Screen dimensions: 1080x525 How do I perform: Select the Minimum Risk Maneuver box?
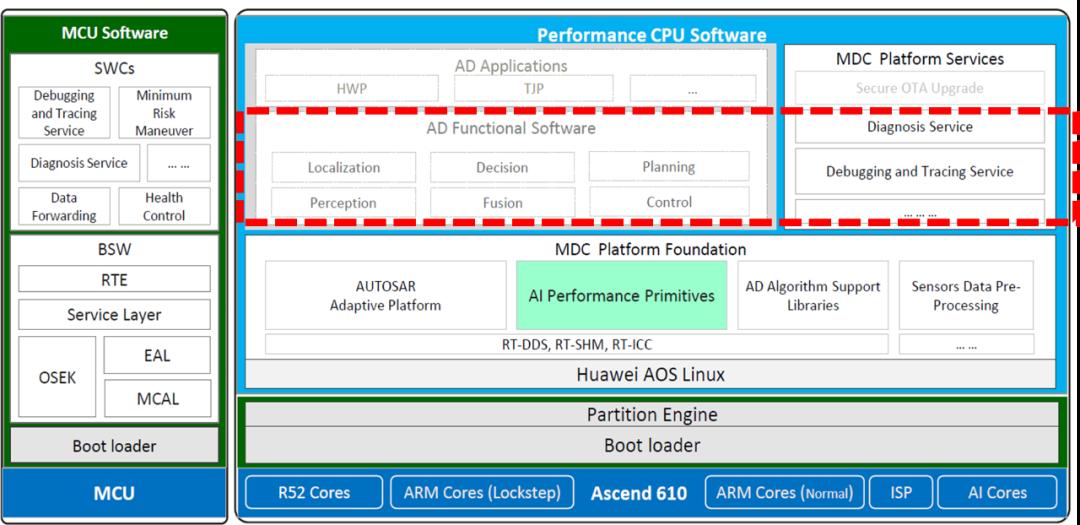pos(164,113)
